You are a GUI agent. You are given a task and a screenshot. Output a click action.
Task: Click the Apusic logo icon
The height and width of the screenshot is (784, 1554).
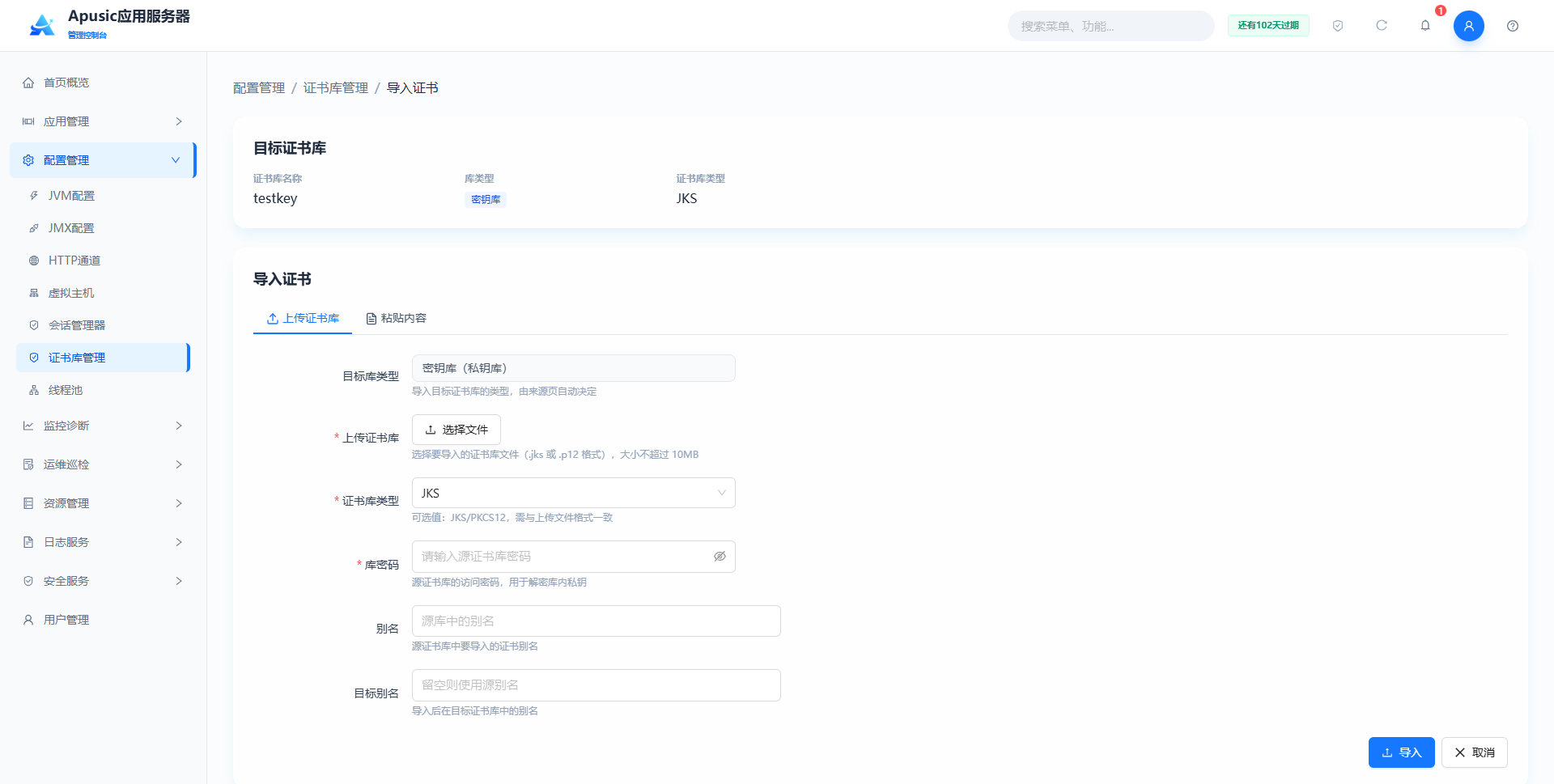coord(42,25)
